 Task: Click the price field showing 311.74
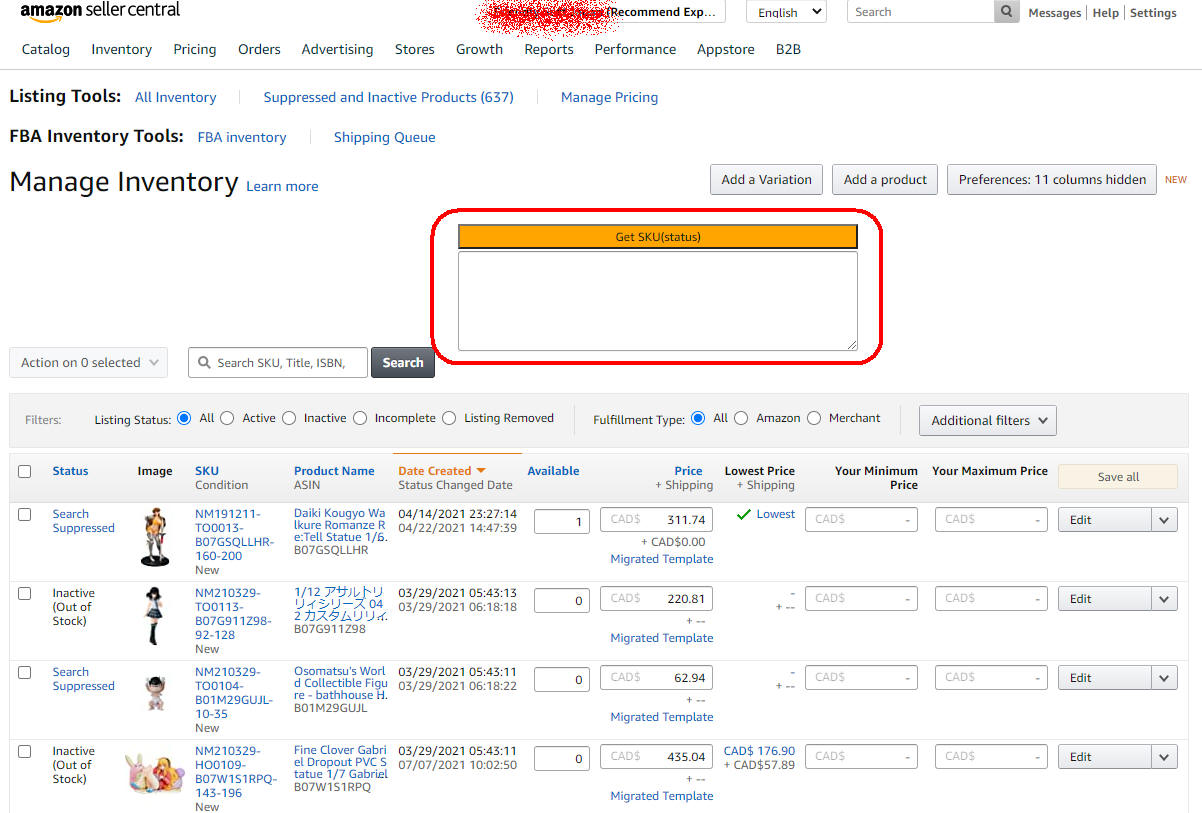(656, 520)
